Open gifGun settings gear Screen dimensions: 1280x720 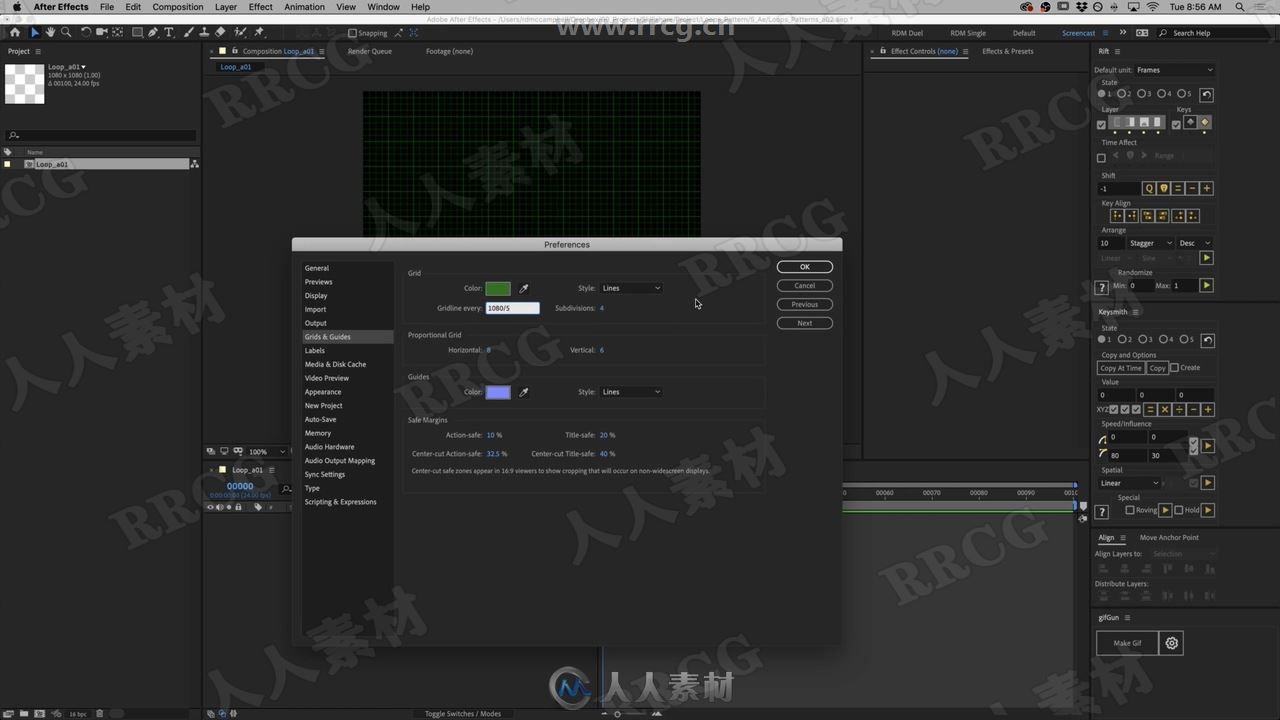coord(1172,643)
